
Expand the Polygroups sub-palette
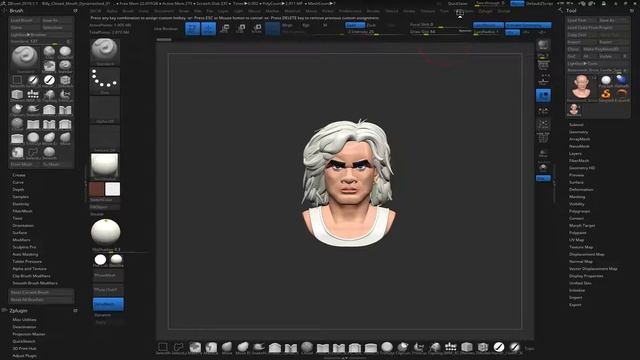(580, 211)
